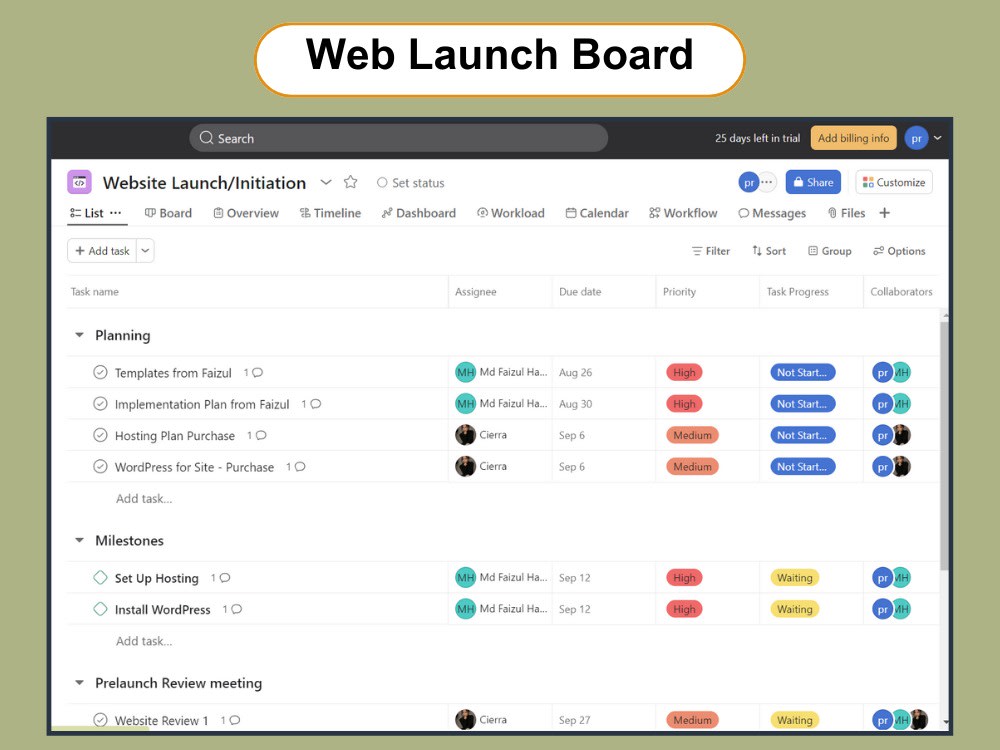Mark WordPress for Site - Purchase complete
The height and width of the screenshot is (750, 1000).
(x=100, y=467)
